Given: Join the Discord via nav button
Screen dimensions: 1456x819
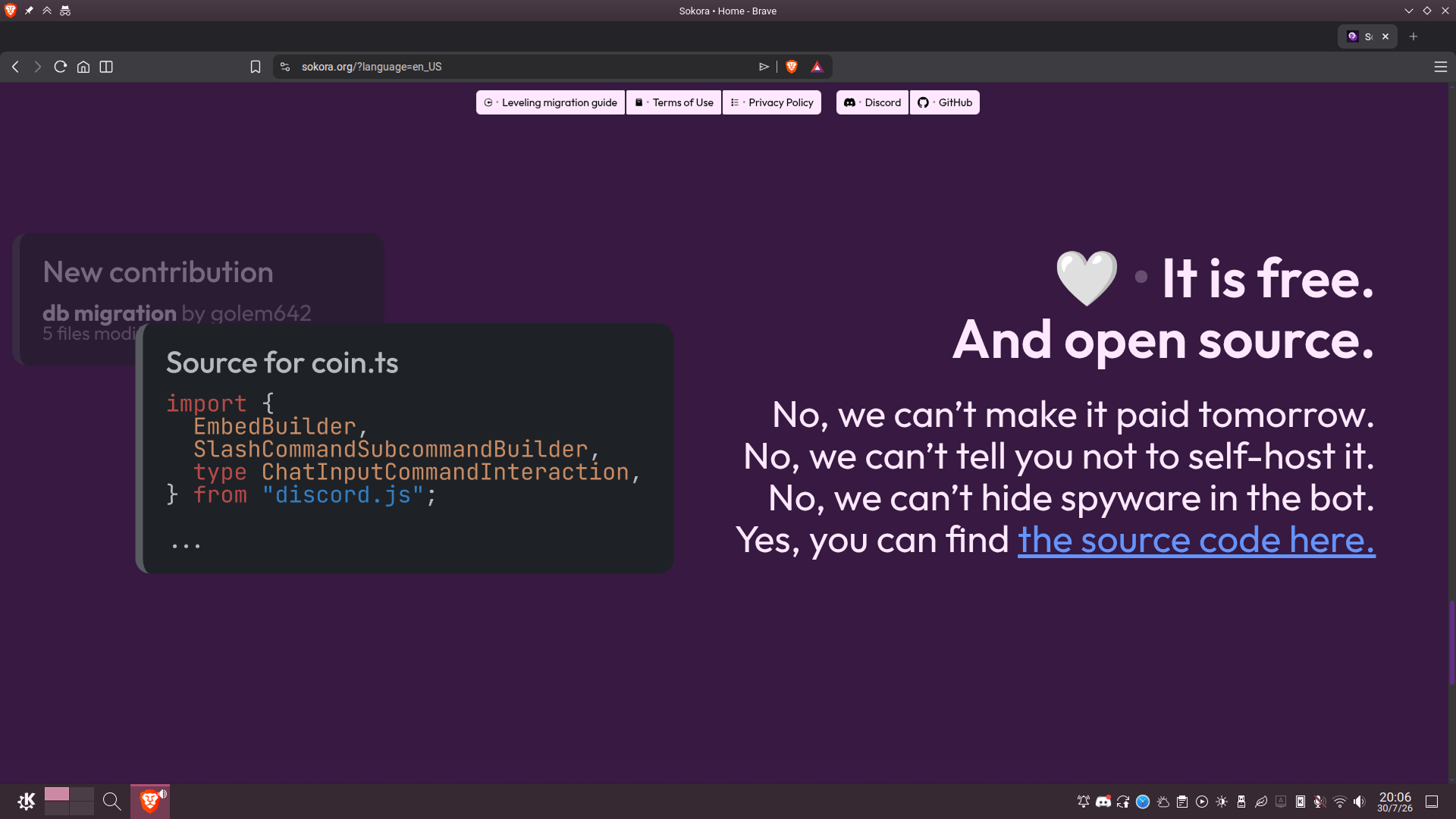Looking at the screenshot, I should tap(872, 102).
